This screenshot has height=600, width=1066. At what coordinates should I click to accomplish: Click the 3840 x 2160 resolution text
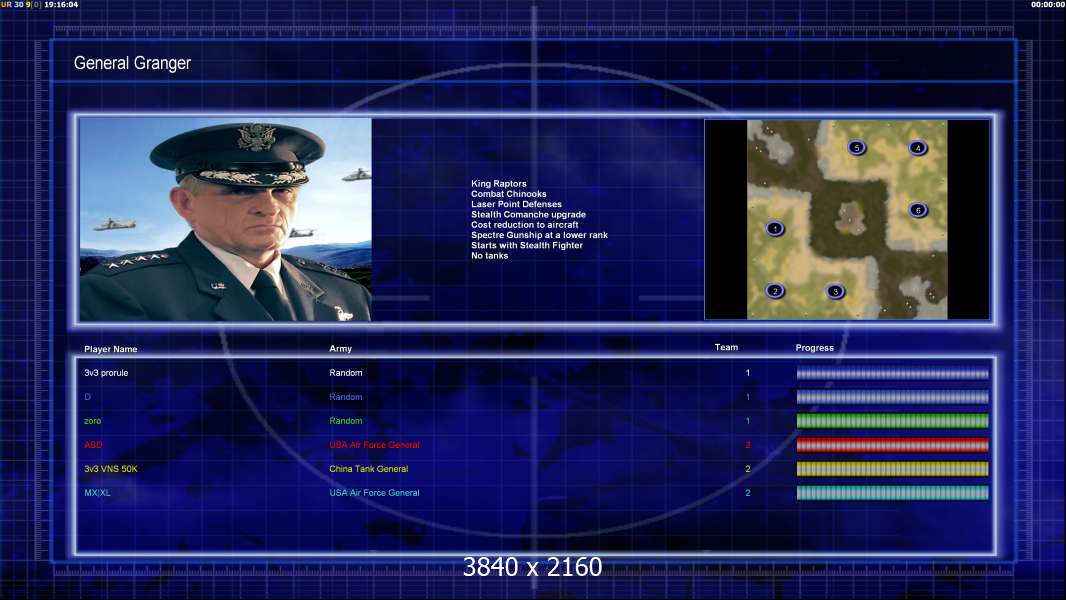tap(532, 567)
